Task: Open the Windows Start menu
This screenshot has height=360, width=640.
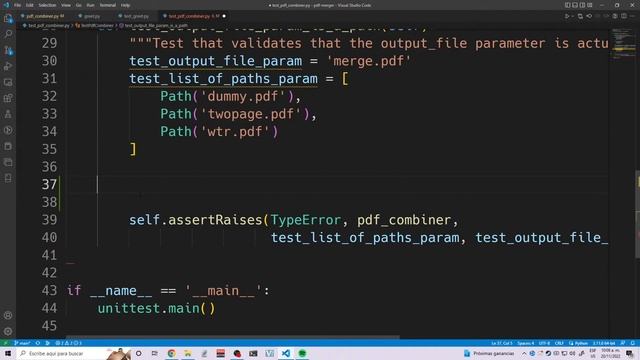Action: [8, 353]
